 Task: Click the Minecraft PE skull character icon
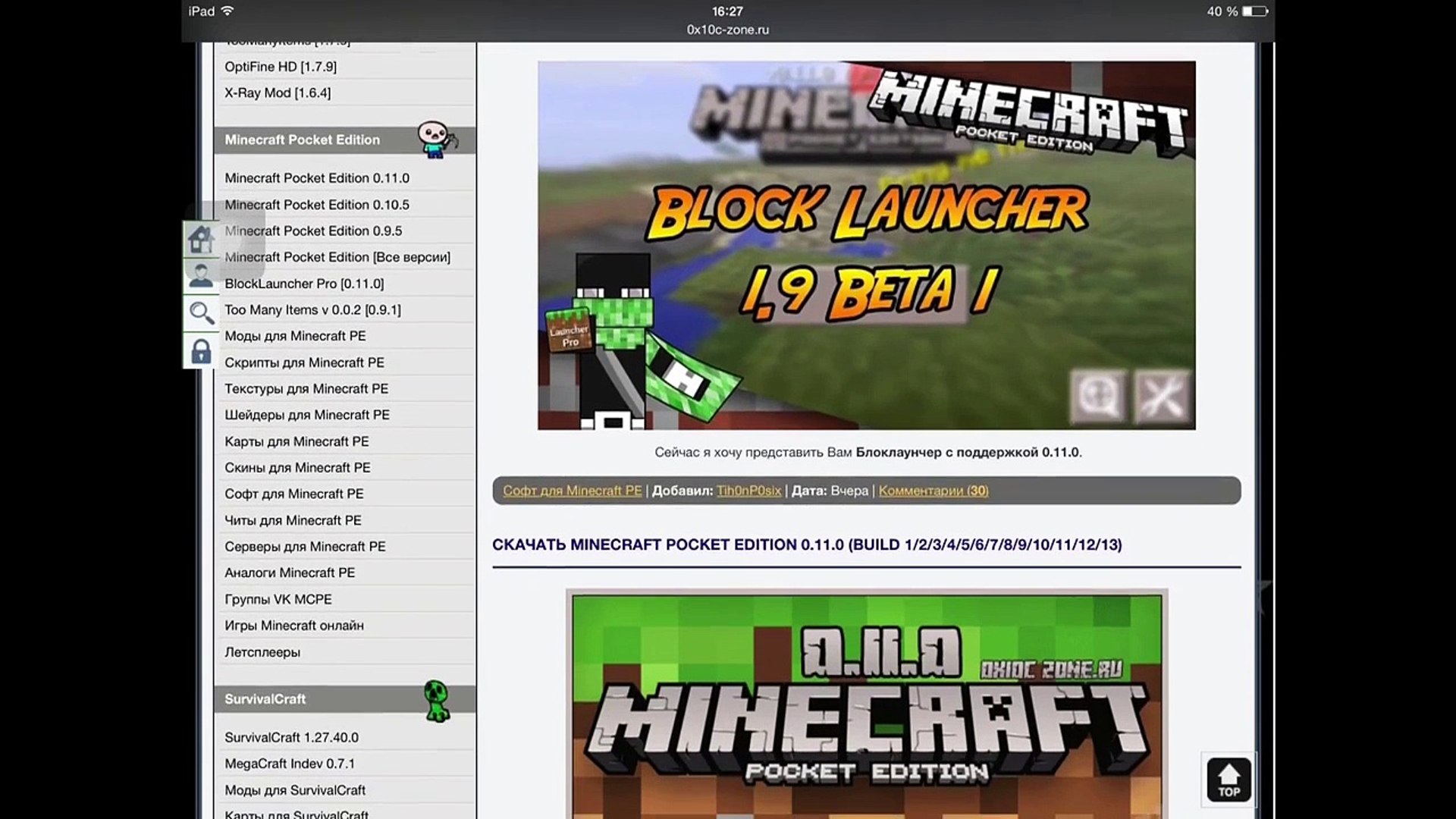437,140
